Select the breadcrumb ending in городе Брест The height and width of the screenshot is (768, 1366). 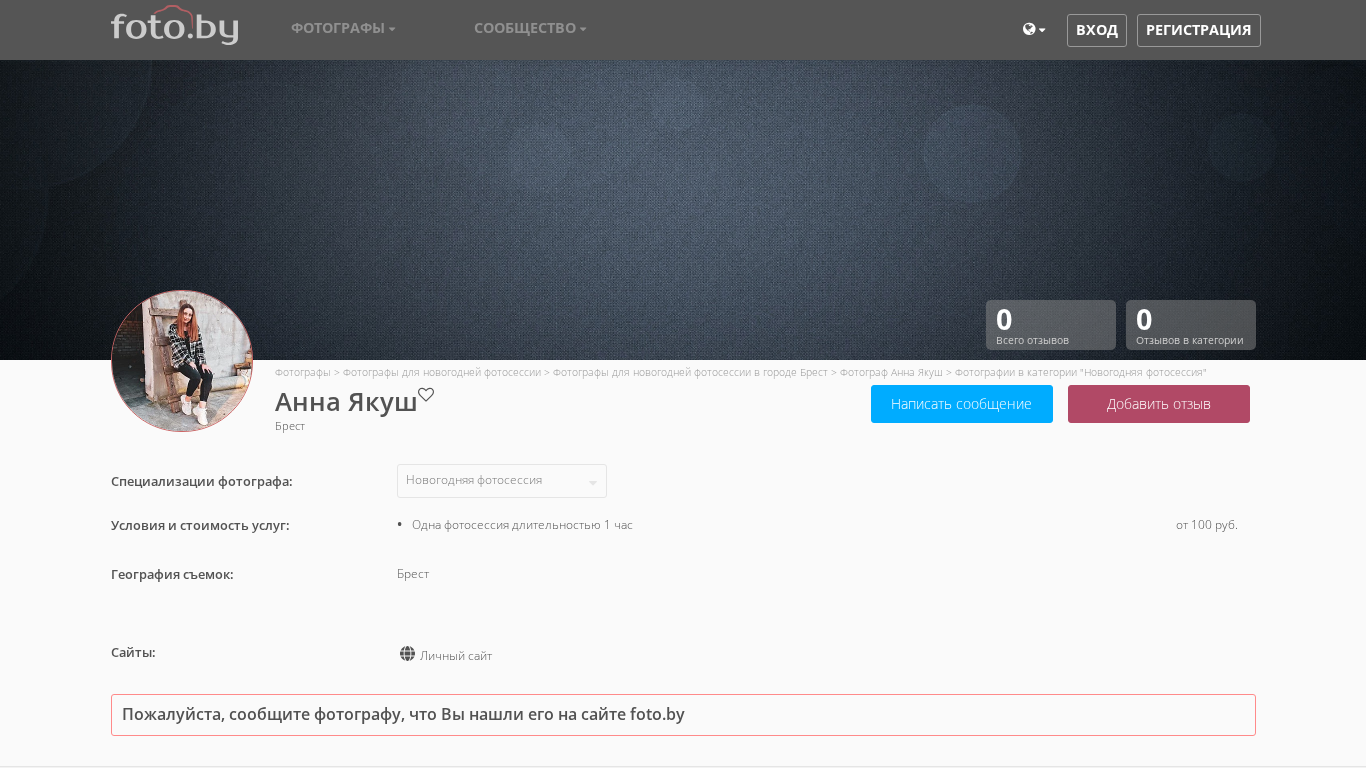click(690, 372)
